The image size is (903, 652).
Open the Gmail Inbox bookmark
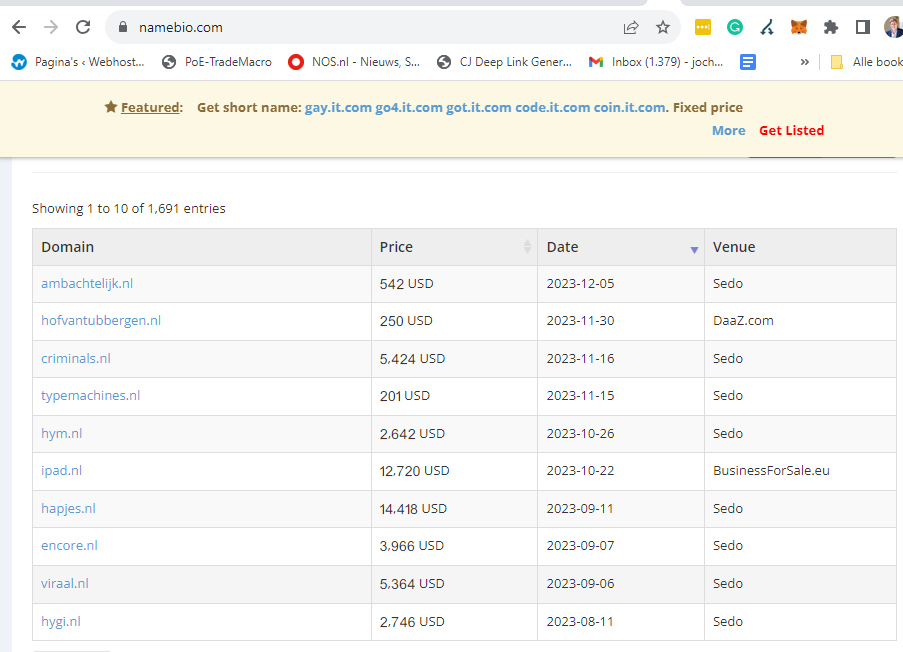coord(656,62)
